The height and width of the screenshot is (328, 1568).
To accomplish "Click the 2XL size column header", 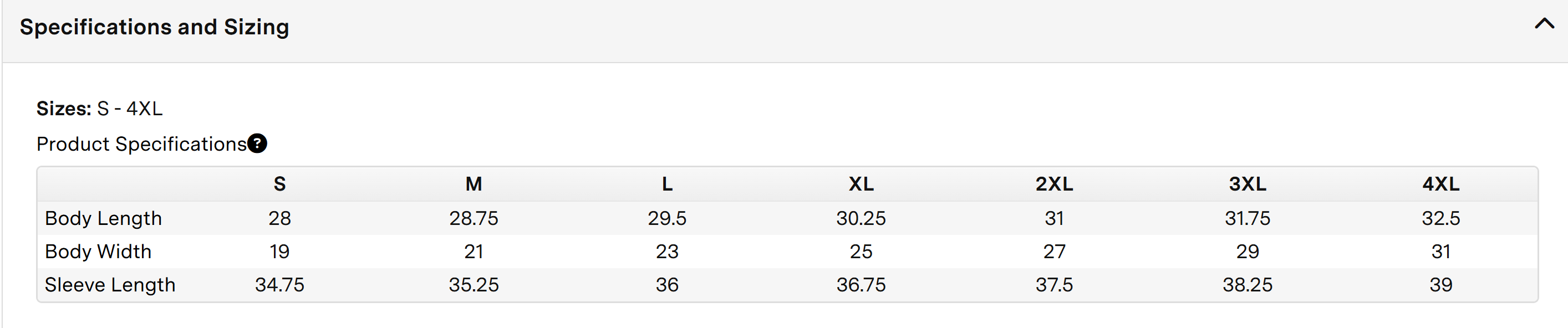I will pos(1054,184).
